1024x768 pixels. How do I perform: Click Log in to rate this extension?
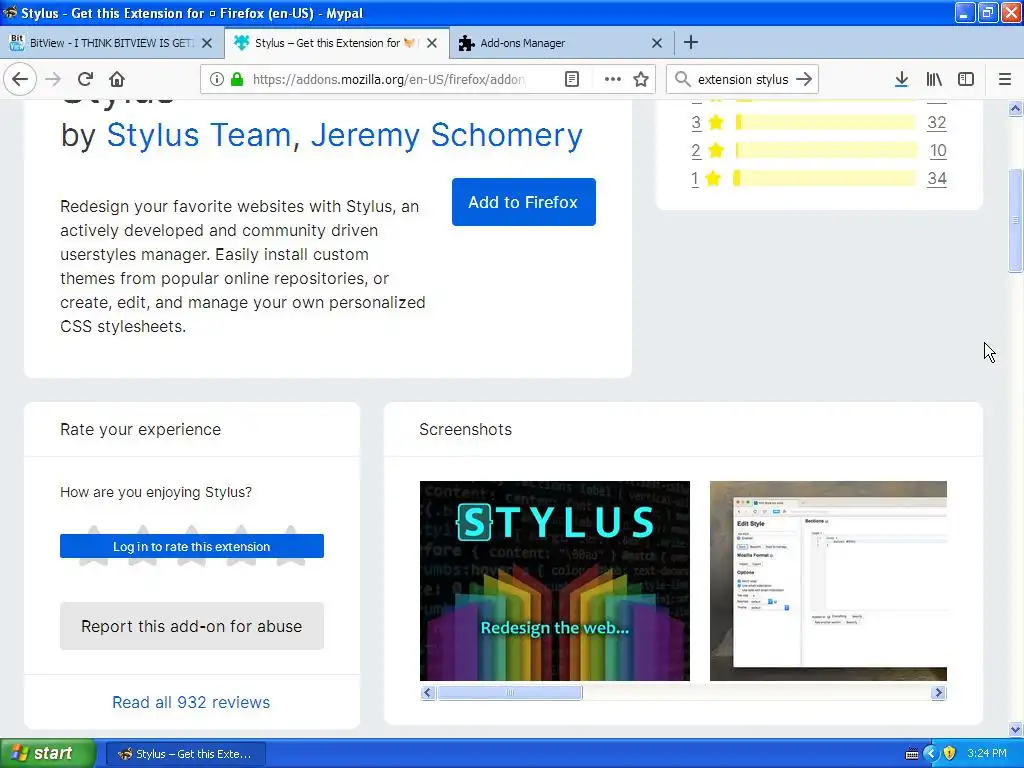pos(191,546)
